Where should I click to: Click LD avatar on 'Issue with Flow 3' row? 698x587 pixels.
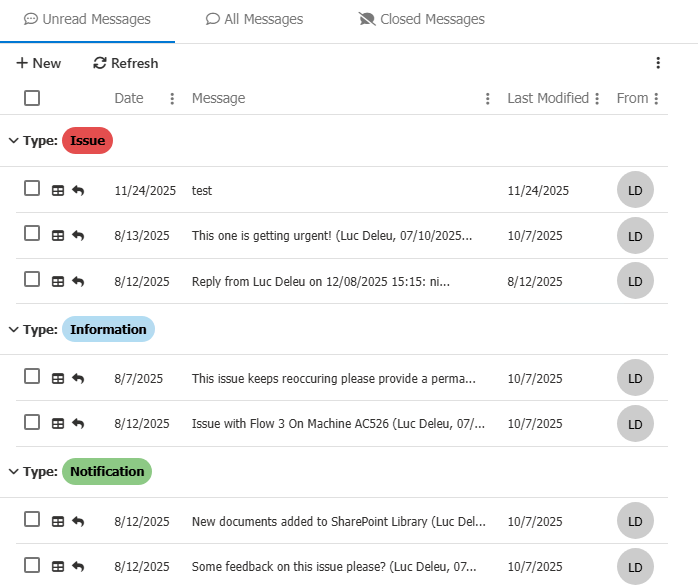(x=635, y=423)
